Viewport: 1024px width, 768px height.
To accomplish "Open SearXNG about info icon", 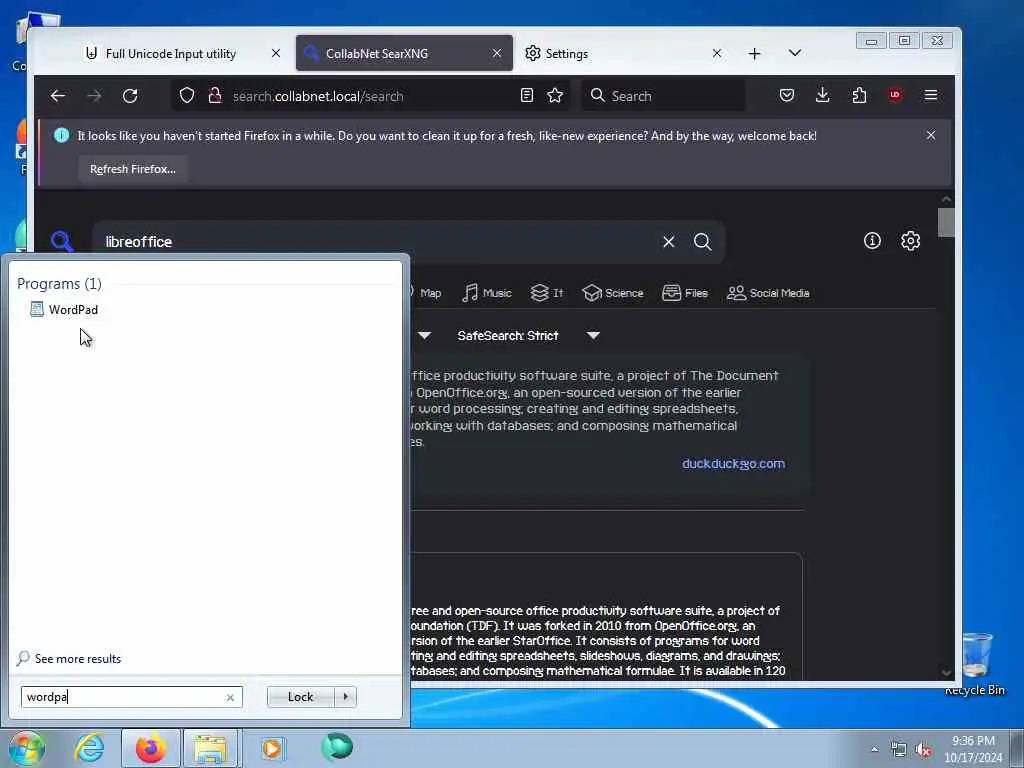I will pyautogui.click(x=872, y=241).
